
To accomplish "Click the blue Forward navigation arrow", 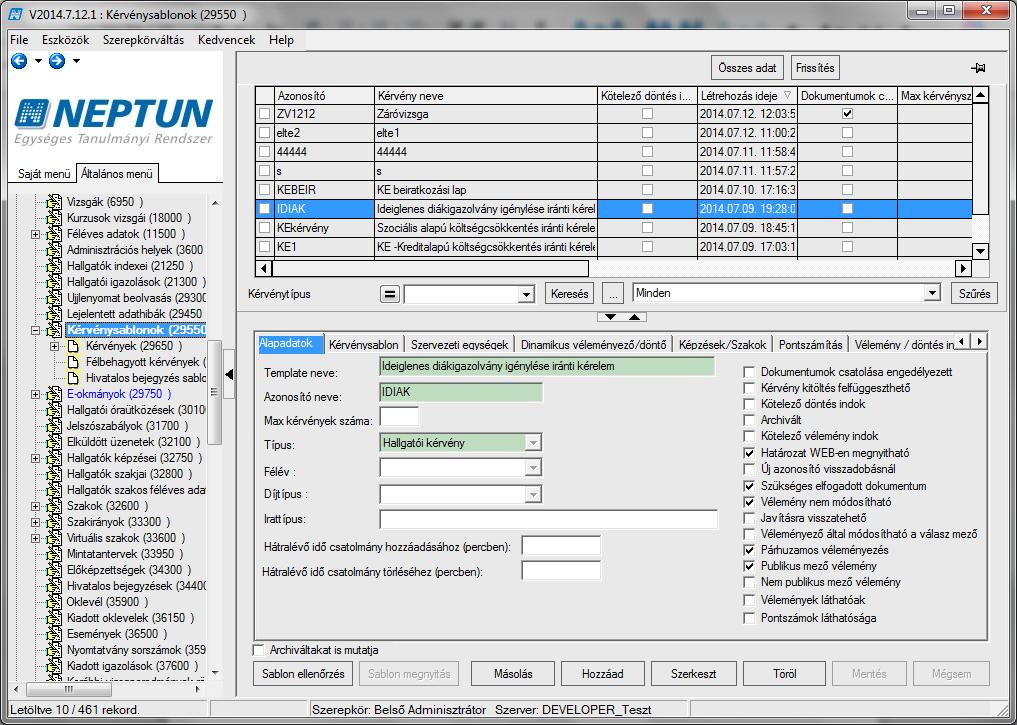I will [57, 61].
